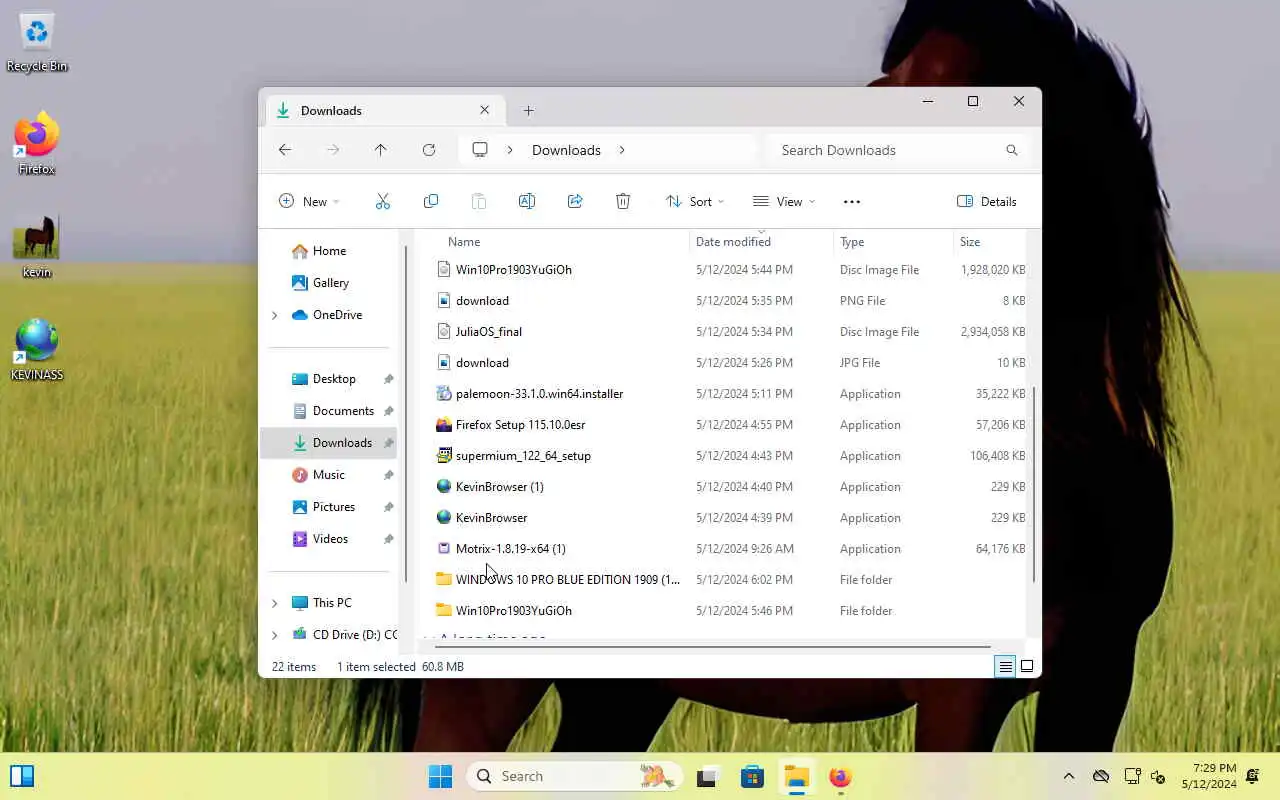The height and width of the screenshot is (800, 1280).
Task: Click the Share icon in toolbar
Action: coord(575,201)
